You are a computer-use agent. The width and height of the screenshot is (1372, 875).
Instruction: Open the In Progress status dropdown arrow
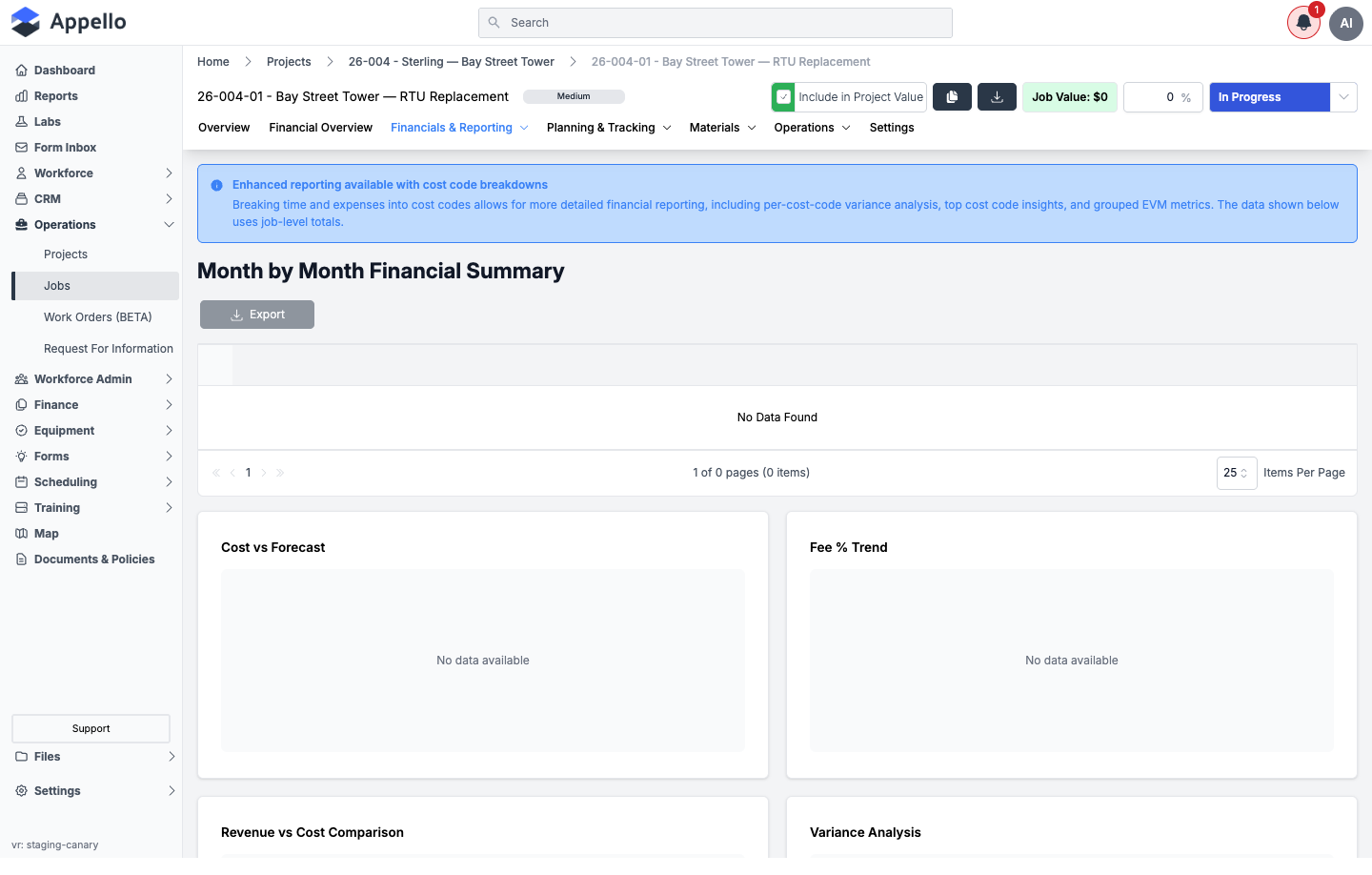[x=1343, y=97]
